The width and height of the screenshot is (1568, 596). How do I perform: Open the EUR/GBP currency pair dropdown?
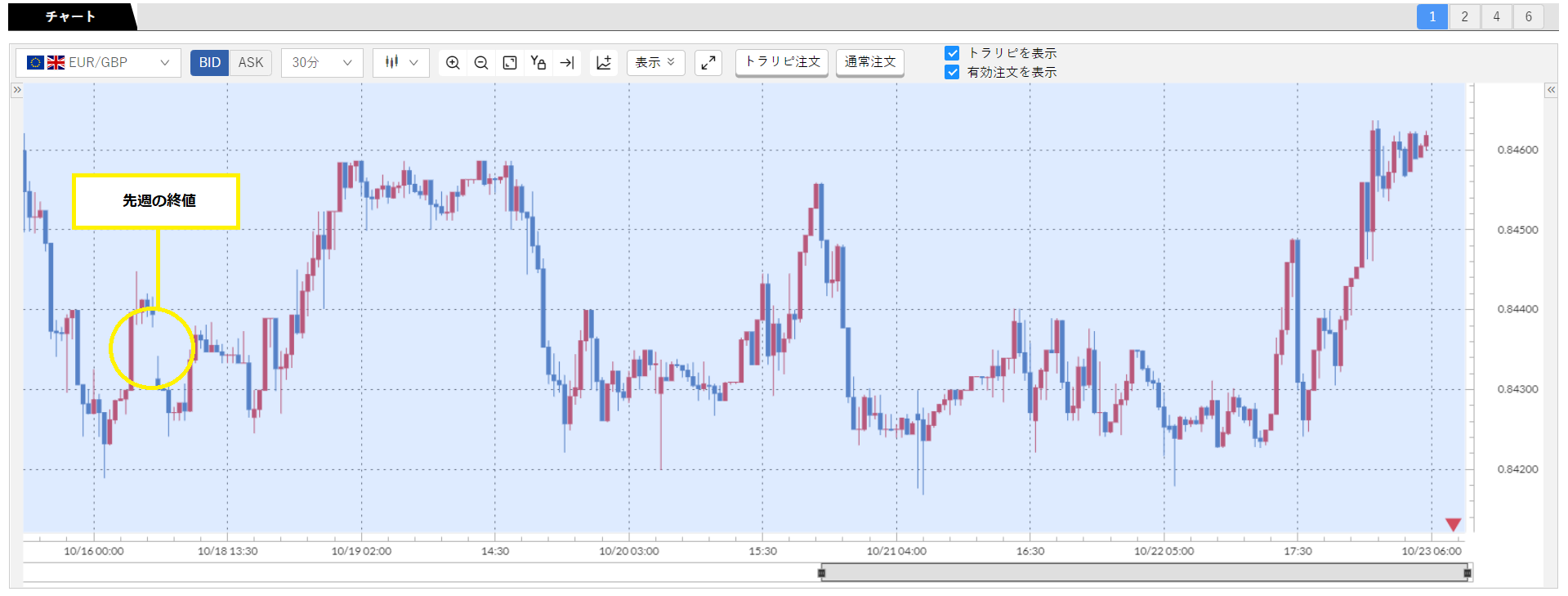coord(98,62)
